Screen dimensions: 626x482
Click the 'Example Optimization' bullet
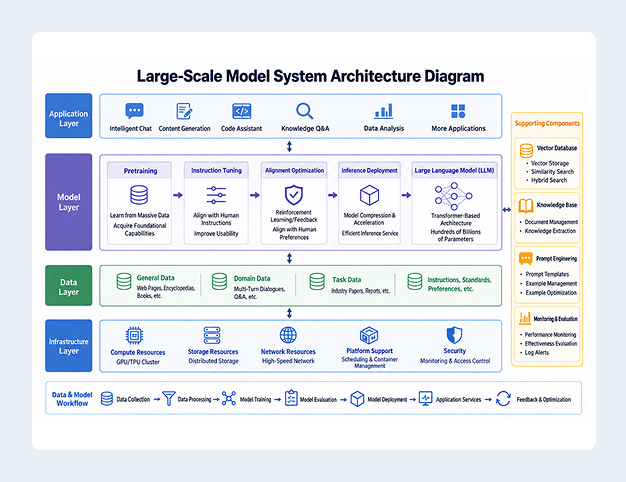pyautogui.click(x=549, y=292)
